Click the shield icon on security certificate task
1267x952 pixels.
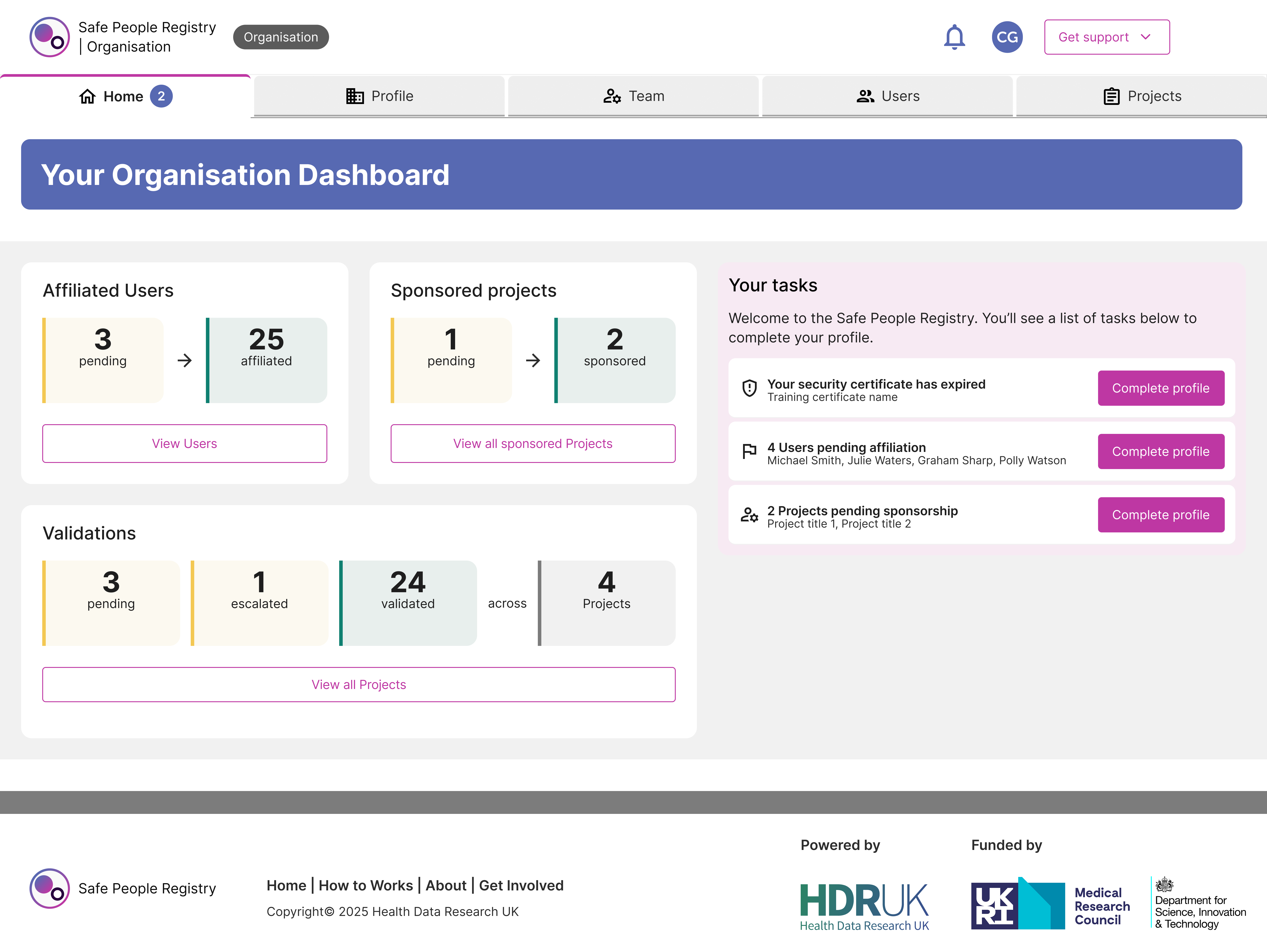(x=749, y=388)
